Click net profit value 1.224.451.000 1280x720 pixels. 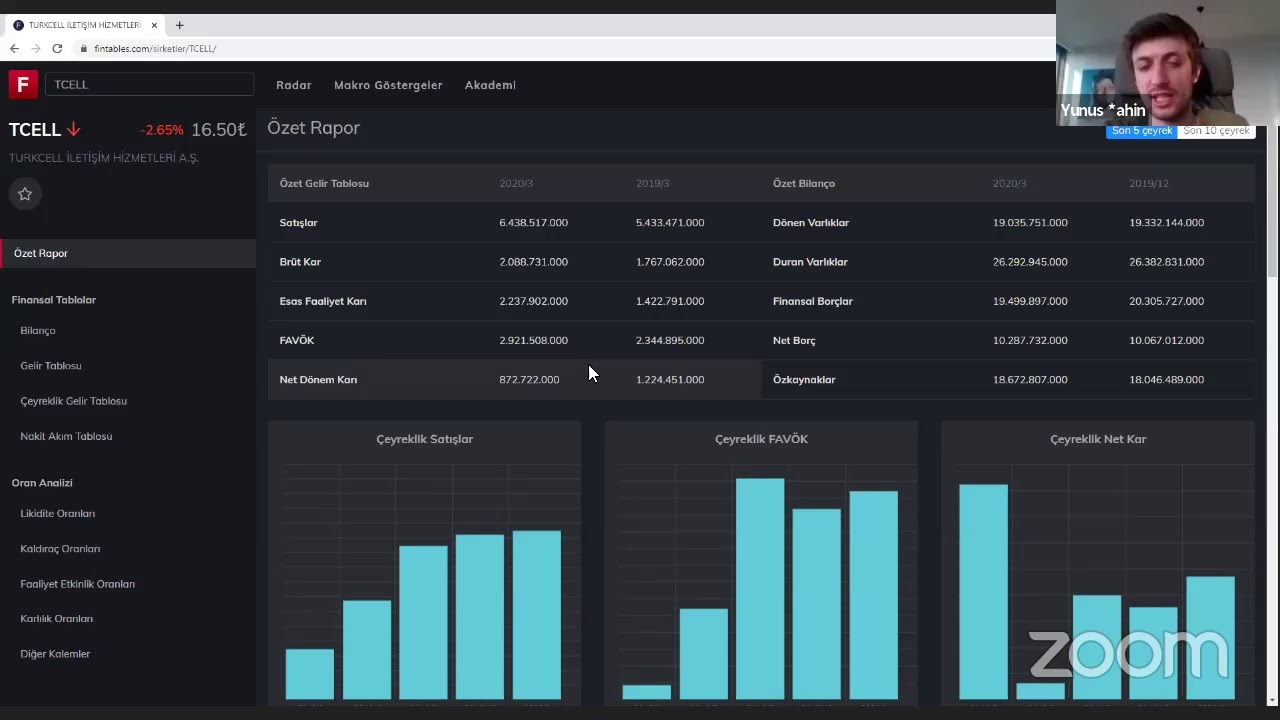(x=670, y=380)
